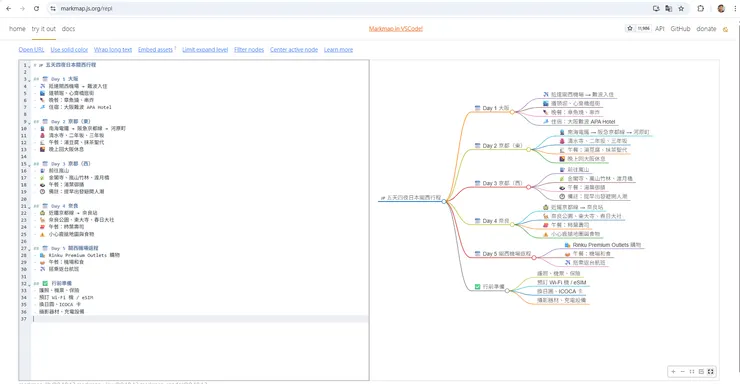Click the Limit expand level option
The image size is (740, 384).
pos(205,50)
